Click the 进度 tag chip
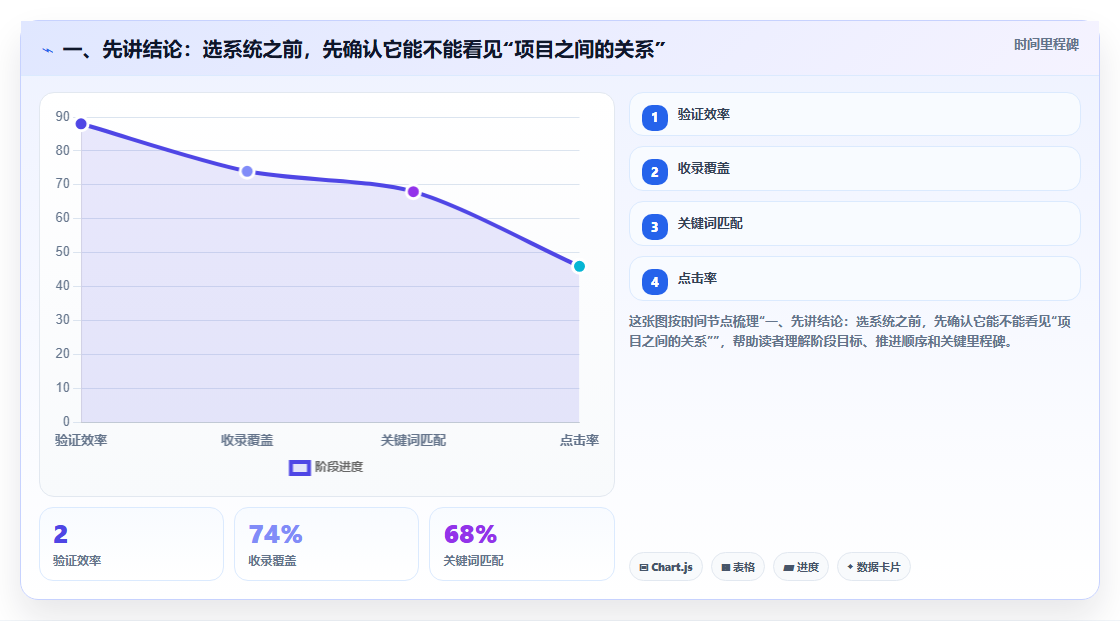Viewport: 1120px width, 621px height. (x=801, y=567)
